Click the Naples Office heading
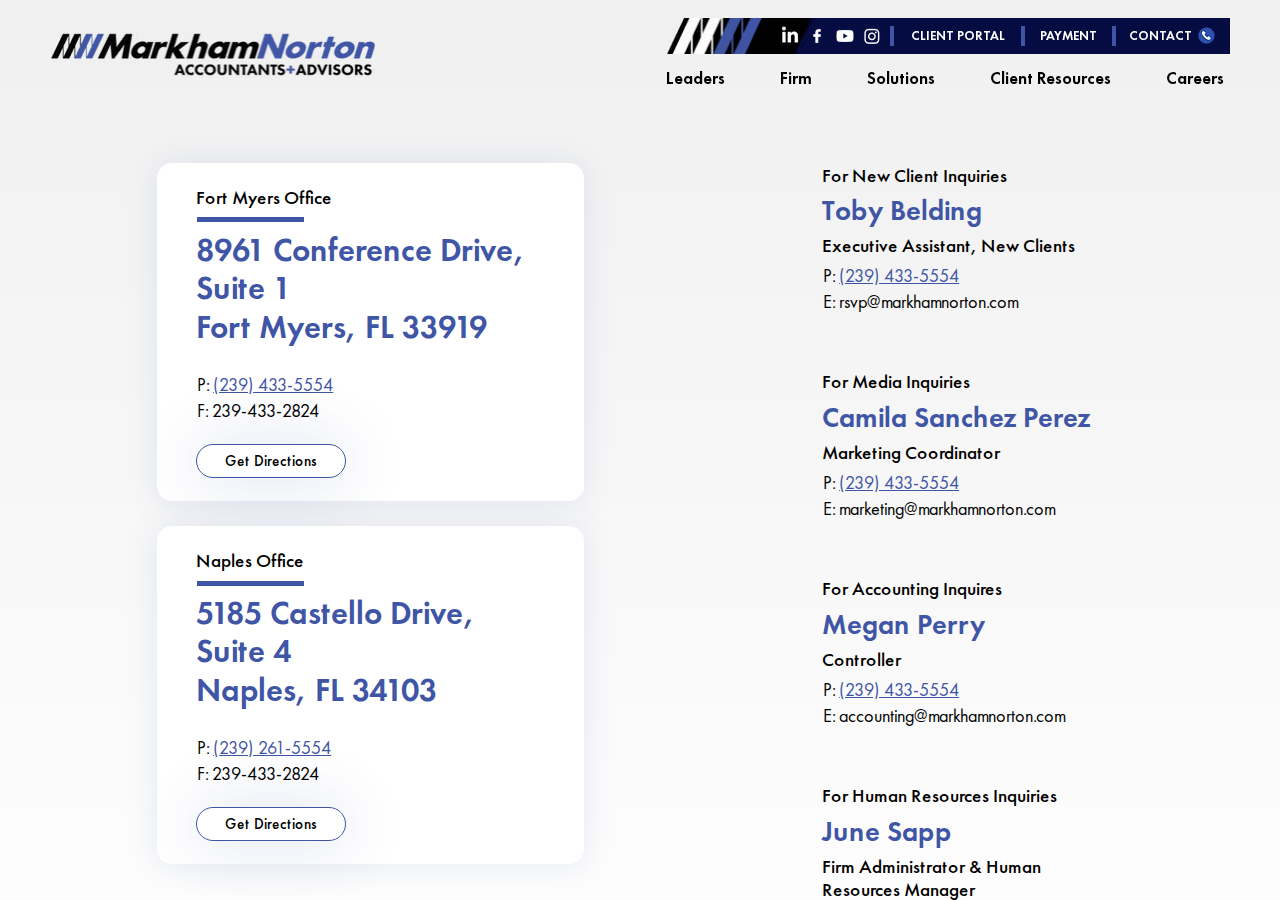 [250, 561]
